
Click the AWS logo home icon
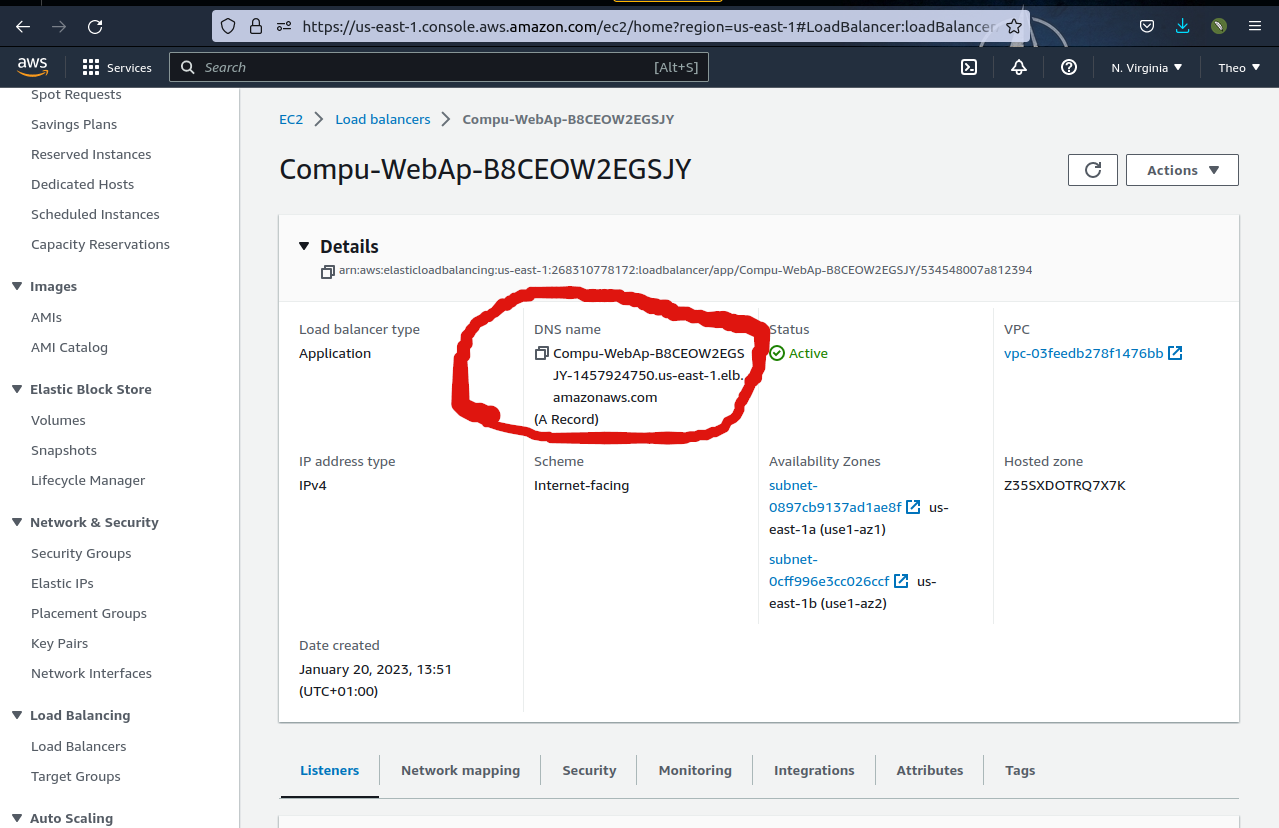pos(32,67)
